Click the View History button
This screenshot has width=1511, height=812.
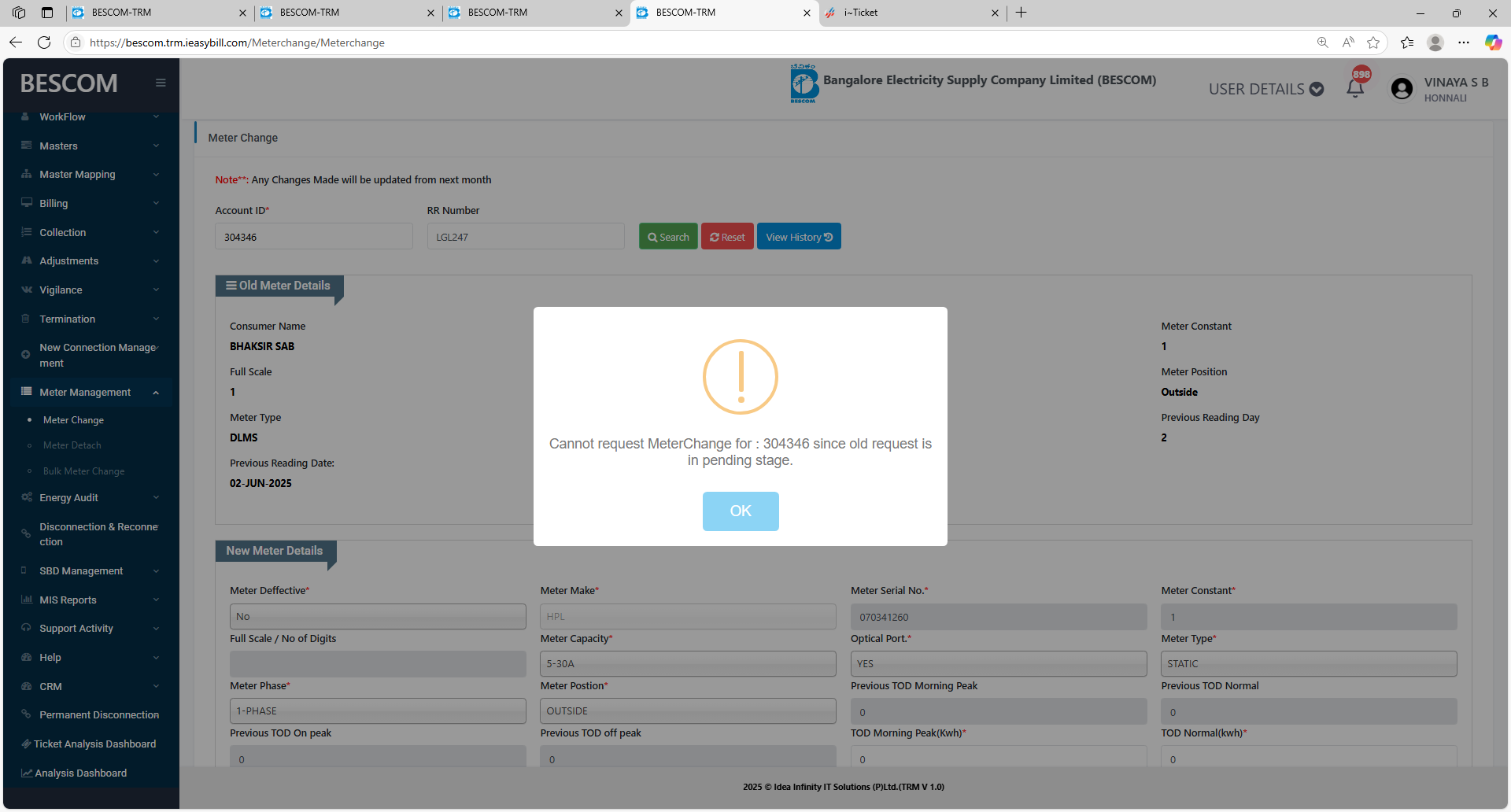799,237
